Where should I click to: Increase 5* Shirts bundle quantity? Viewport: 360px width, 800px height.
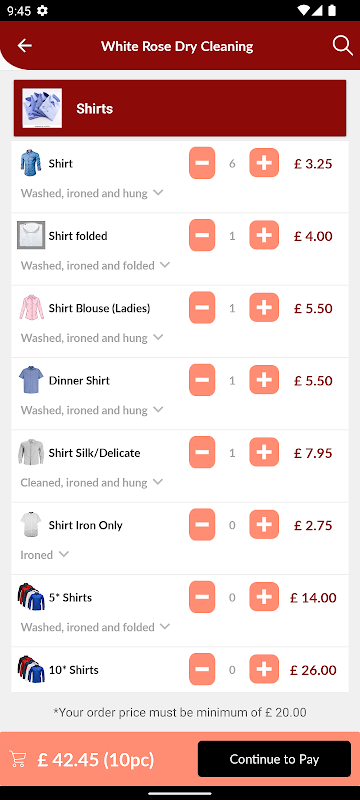click(x=264, y=597)
